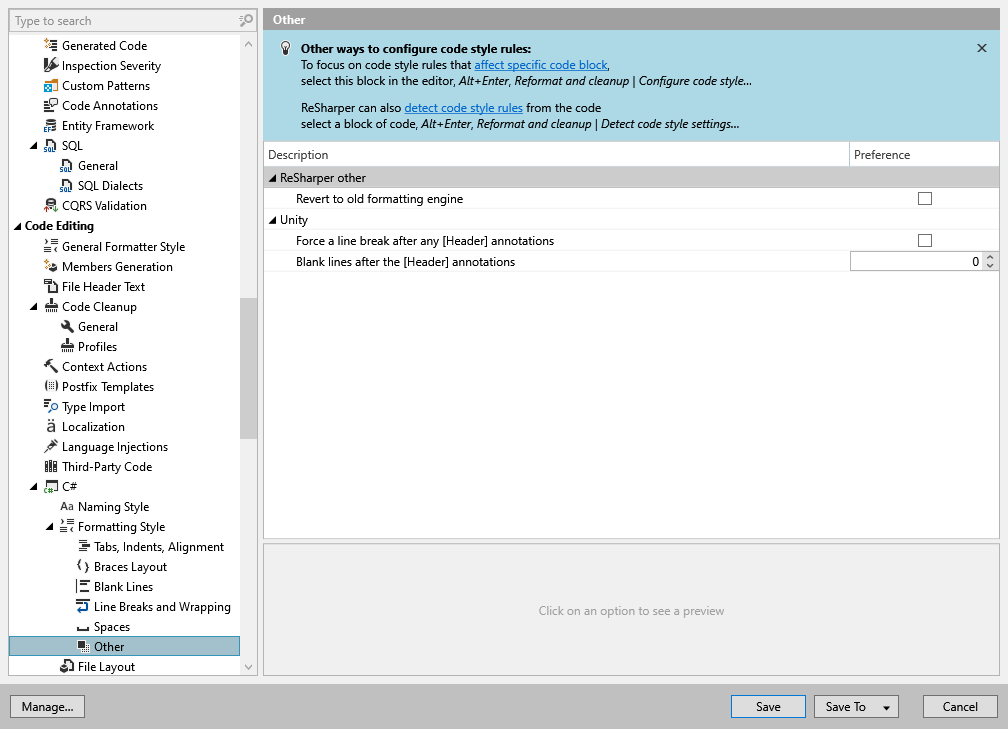Enable line break after Header annotations checkbox

tap(924, 240)
